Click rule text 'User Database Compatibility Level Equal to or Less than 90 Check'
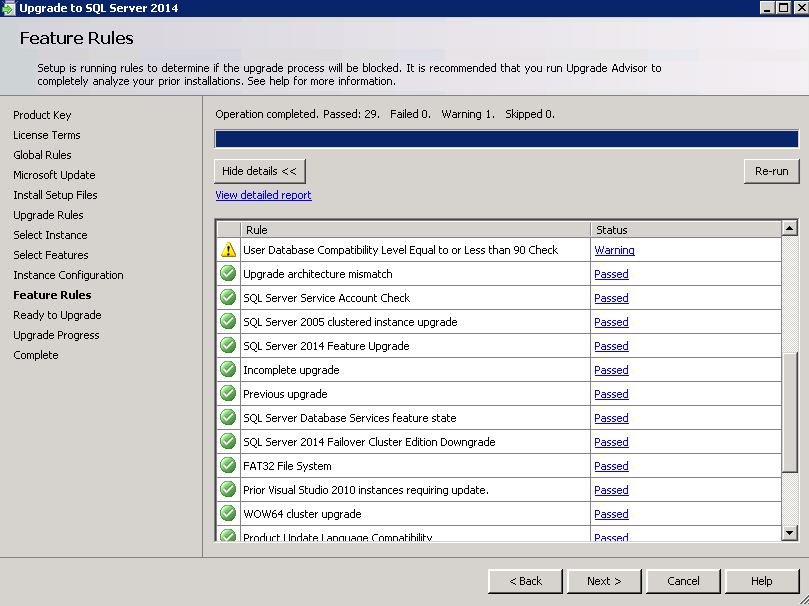This screenshot has height=606, width=809. point(400,250)
